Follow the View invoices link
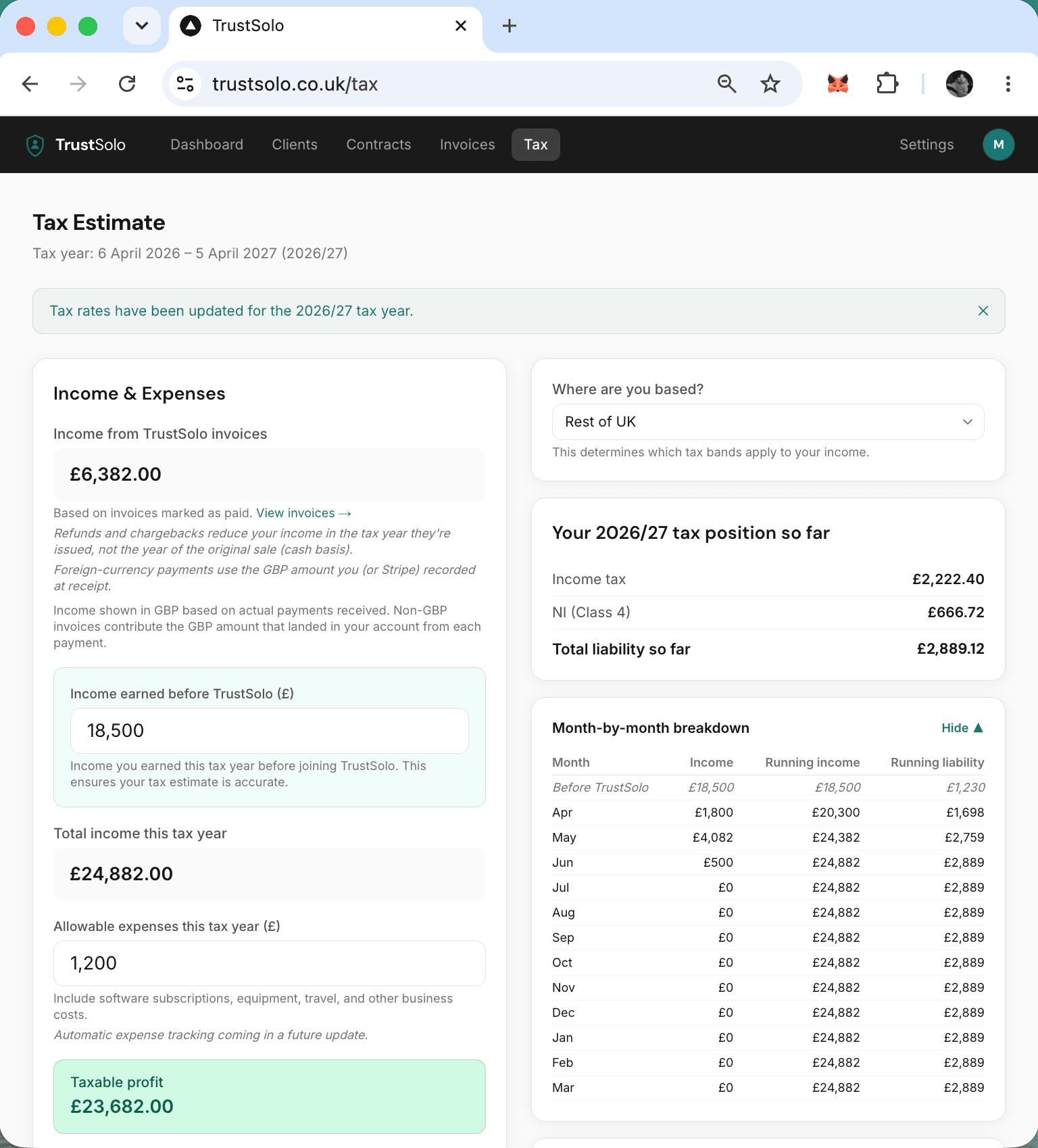1038x1148 pixels. (303, 513)
